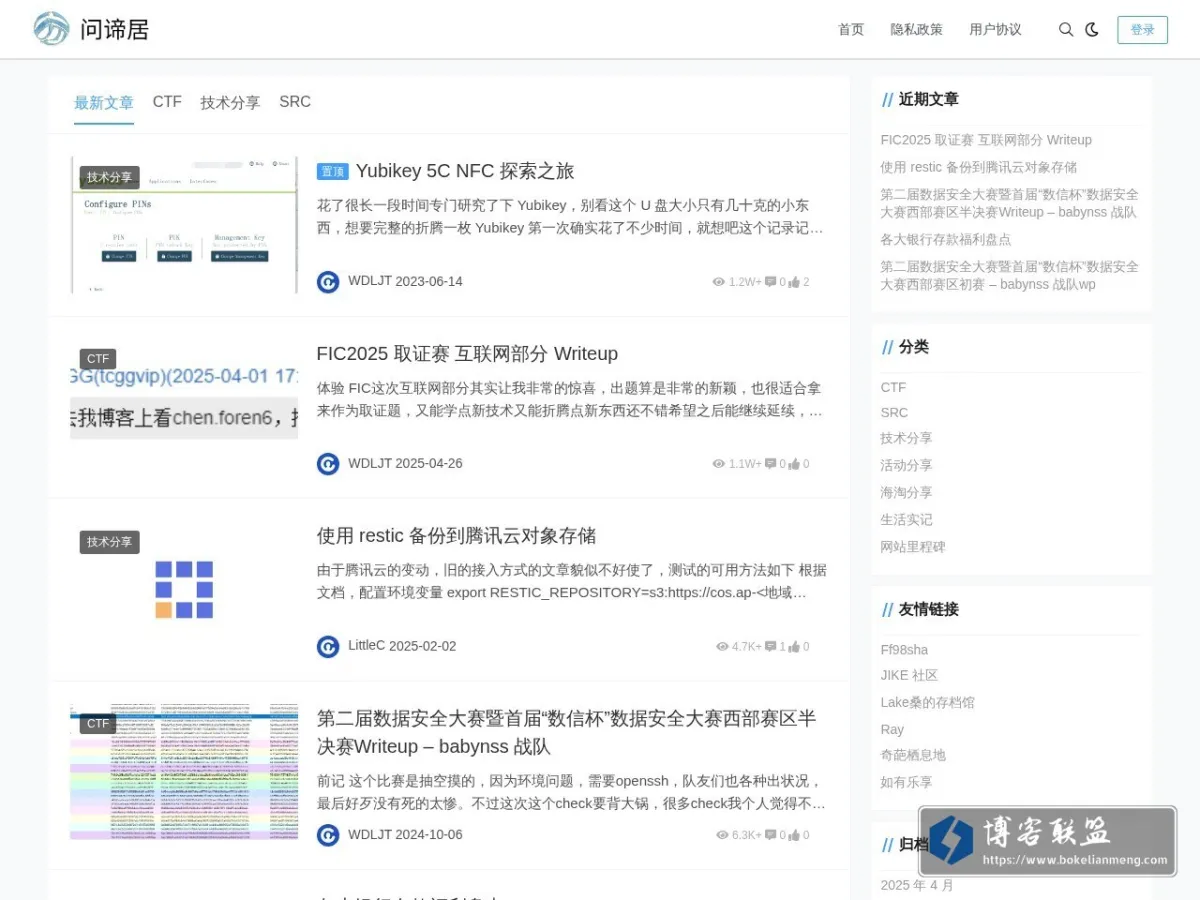This screenshot has height=900, width=1200.
Task: Open Yubikey 5C NFC 探索之旅 article title
Action: (465, 171)
